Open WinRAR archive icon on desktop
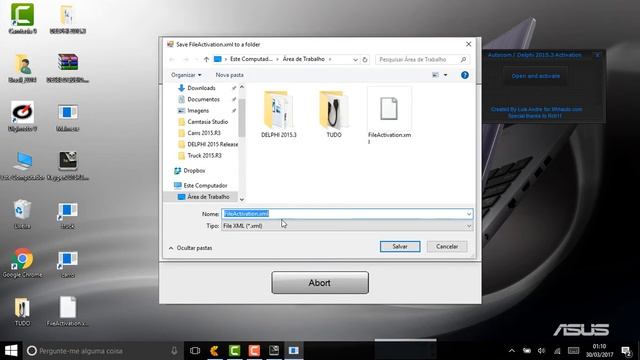This screenshot has width=640, height=360. (68, 68)
